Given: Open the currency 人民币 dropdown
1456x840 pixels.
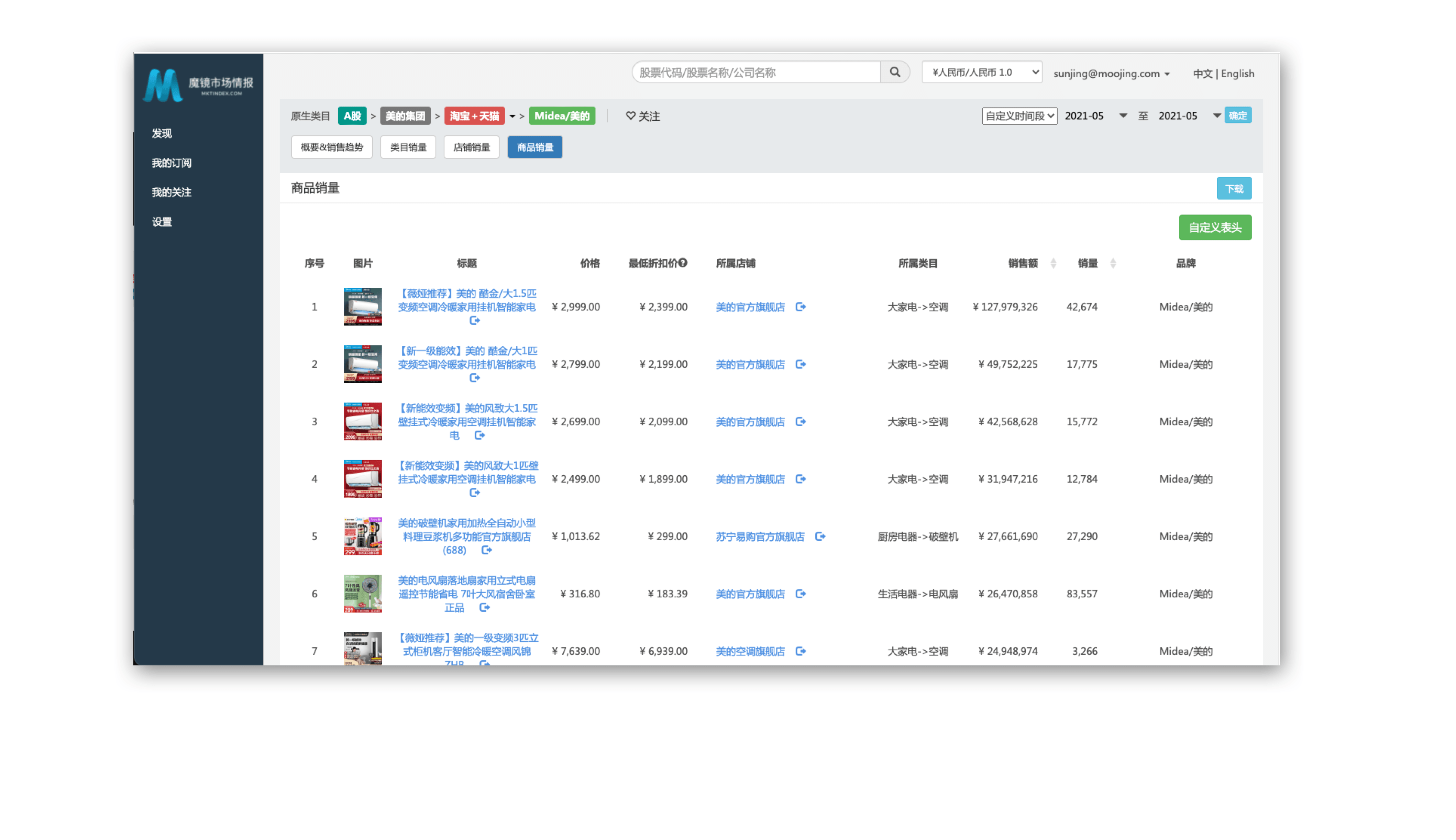Looking at the screenshot, I should point(981,72).
